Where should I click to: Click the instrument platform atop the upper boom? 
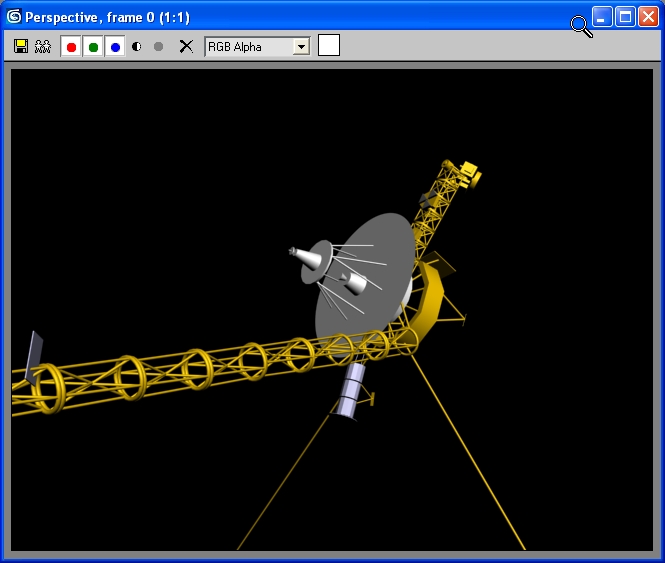tap(465, 172)
